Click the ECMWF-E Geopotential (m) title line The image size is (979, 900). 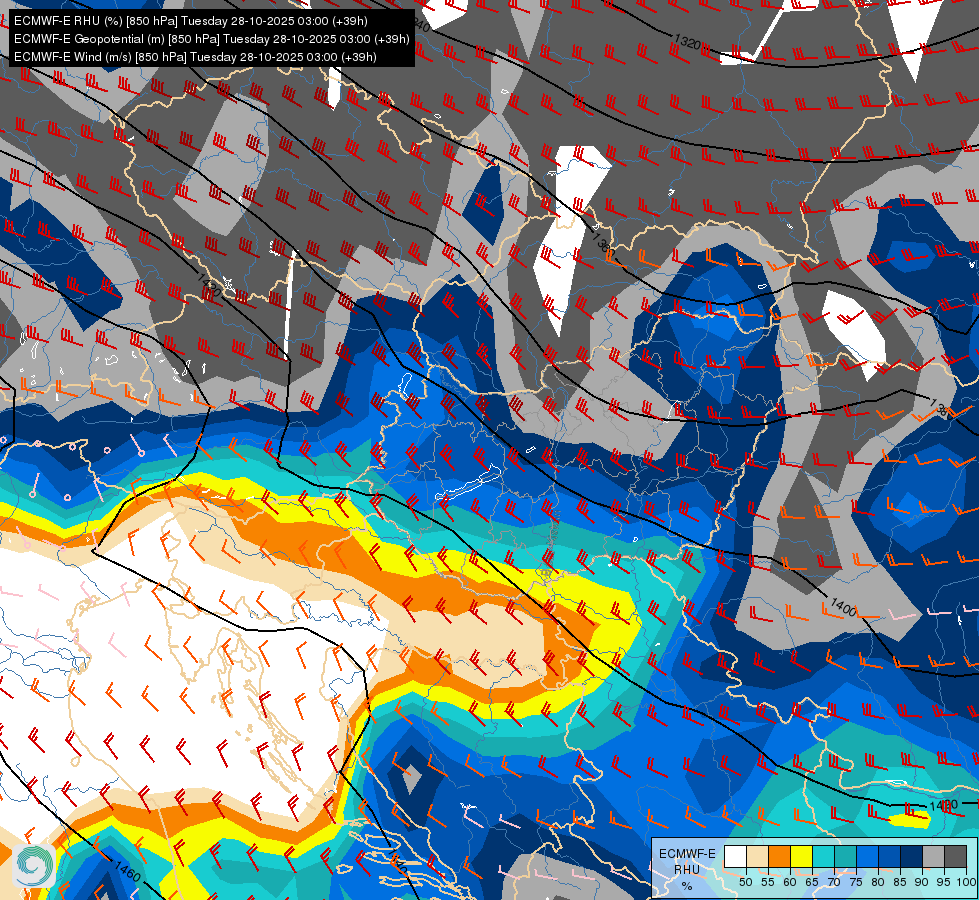[212, 39]
